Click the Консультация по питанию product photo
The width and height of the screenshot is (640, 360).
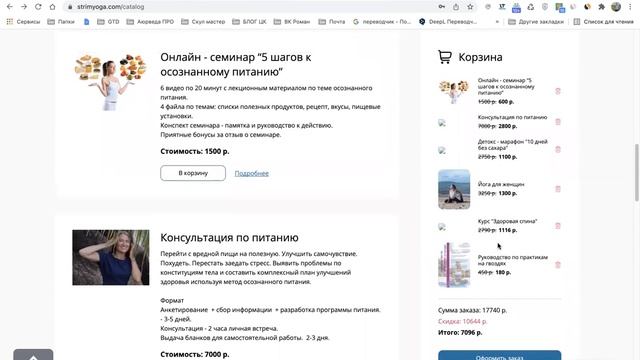[111, 257]
